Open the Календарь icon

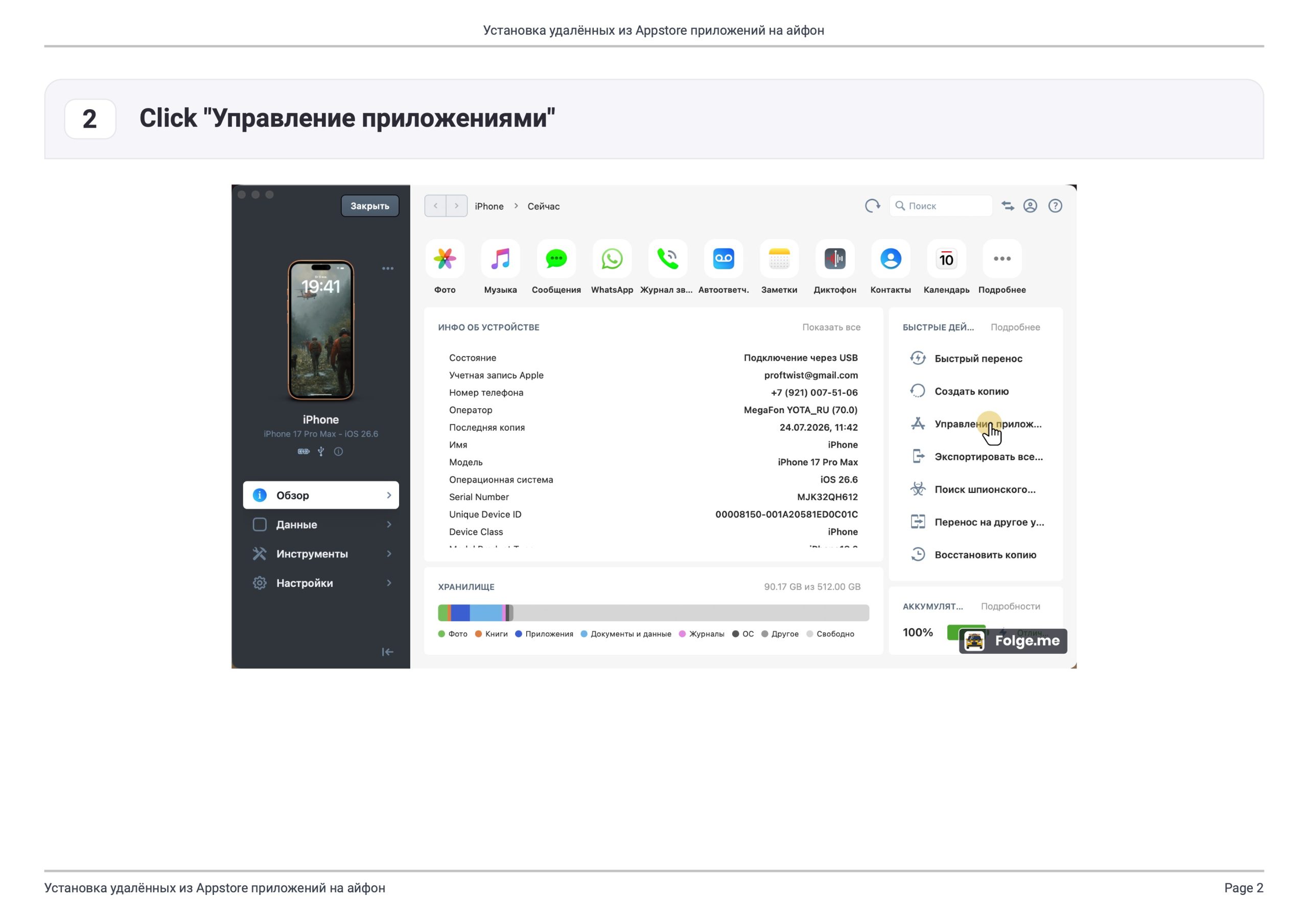click(946, 258)
